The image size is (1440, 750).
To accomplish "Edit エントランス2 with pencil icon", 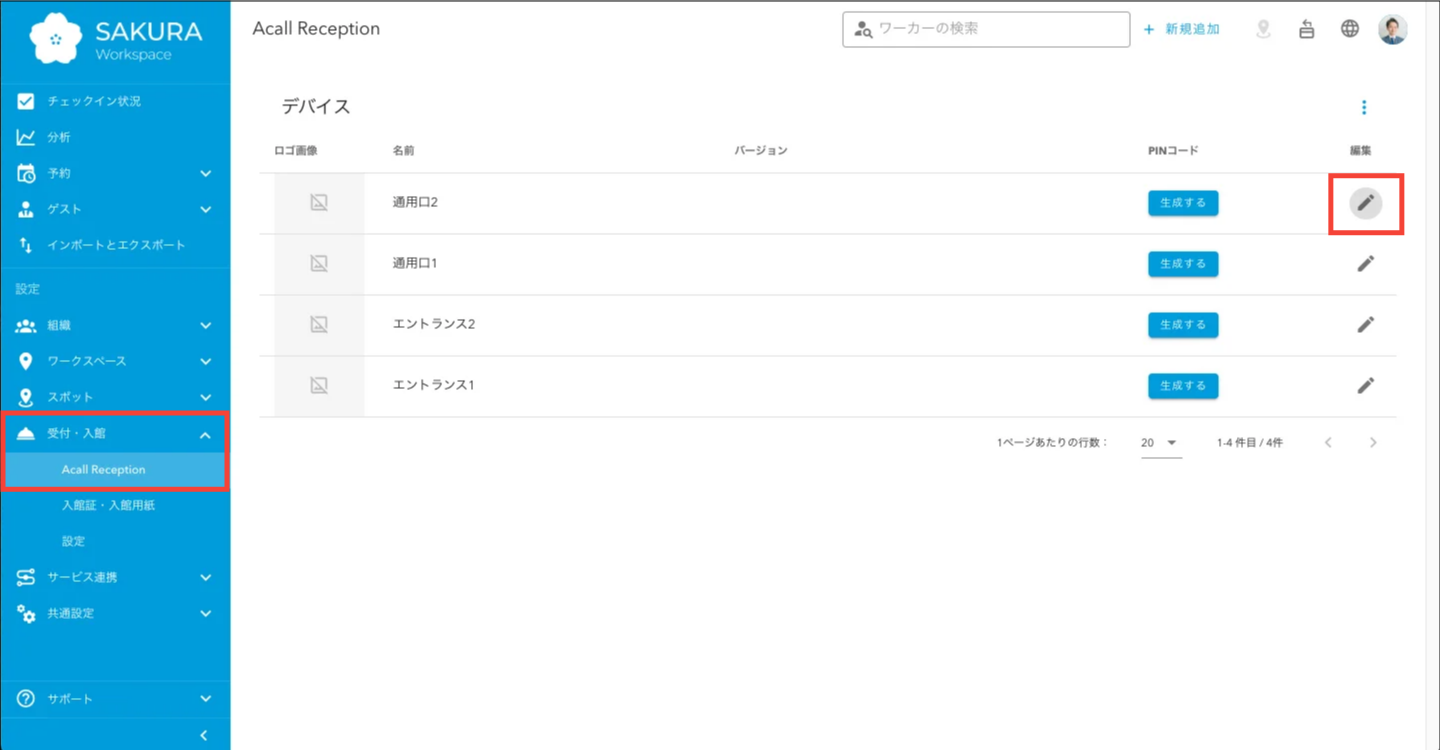I will tap(1366, 325).
